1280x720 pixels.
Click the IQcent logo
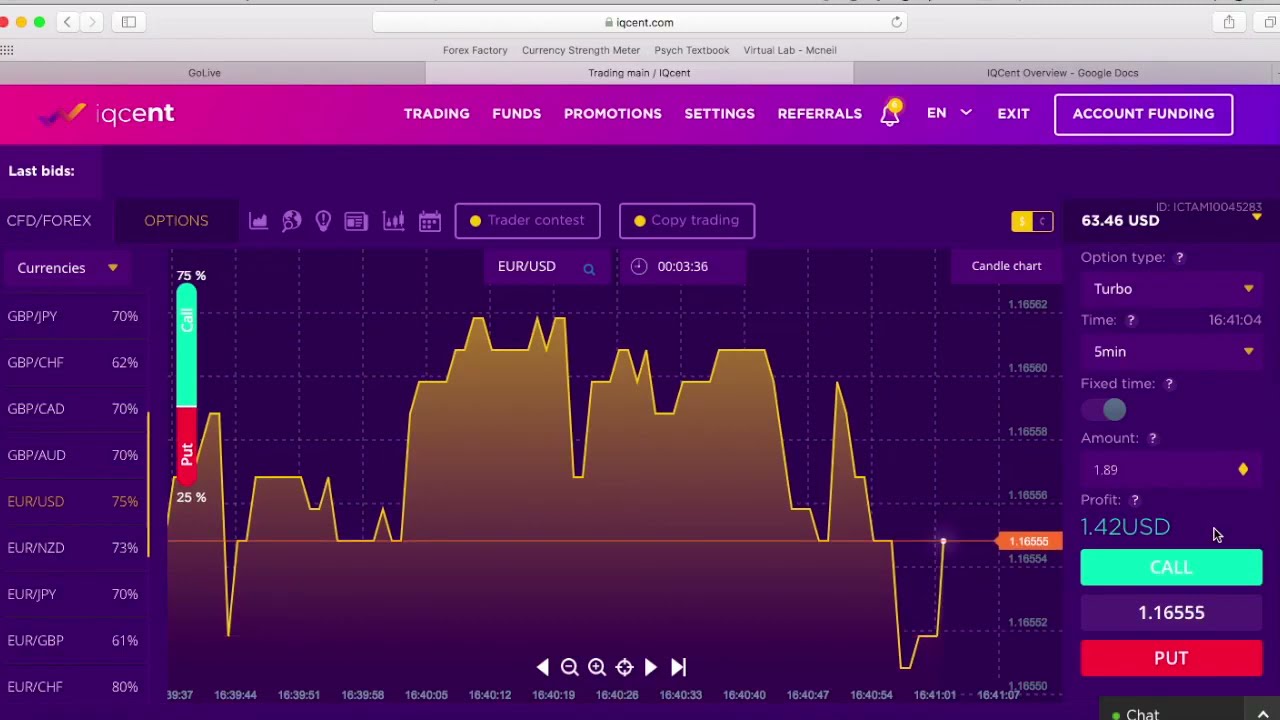point(106,113)
